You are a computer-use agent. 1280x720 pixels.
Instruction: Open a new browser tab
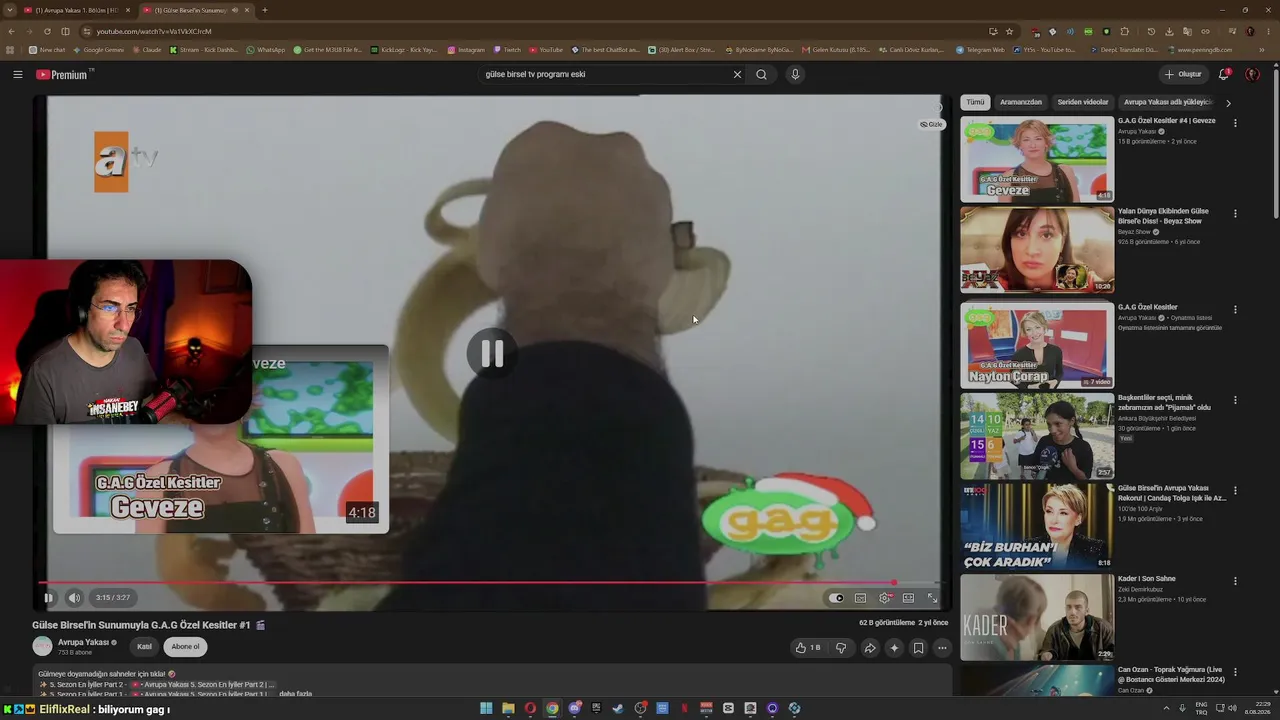tap(264, 10)
